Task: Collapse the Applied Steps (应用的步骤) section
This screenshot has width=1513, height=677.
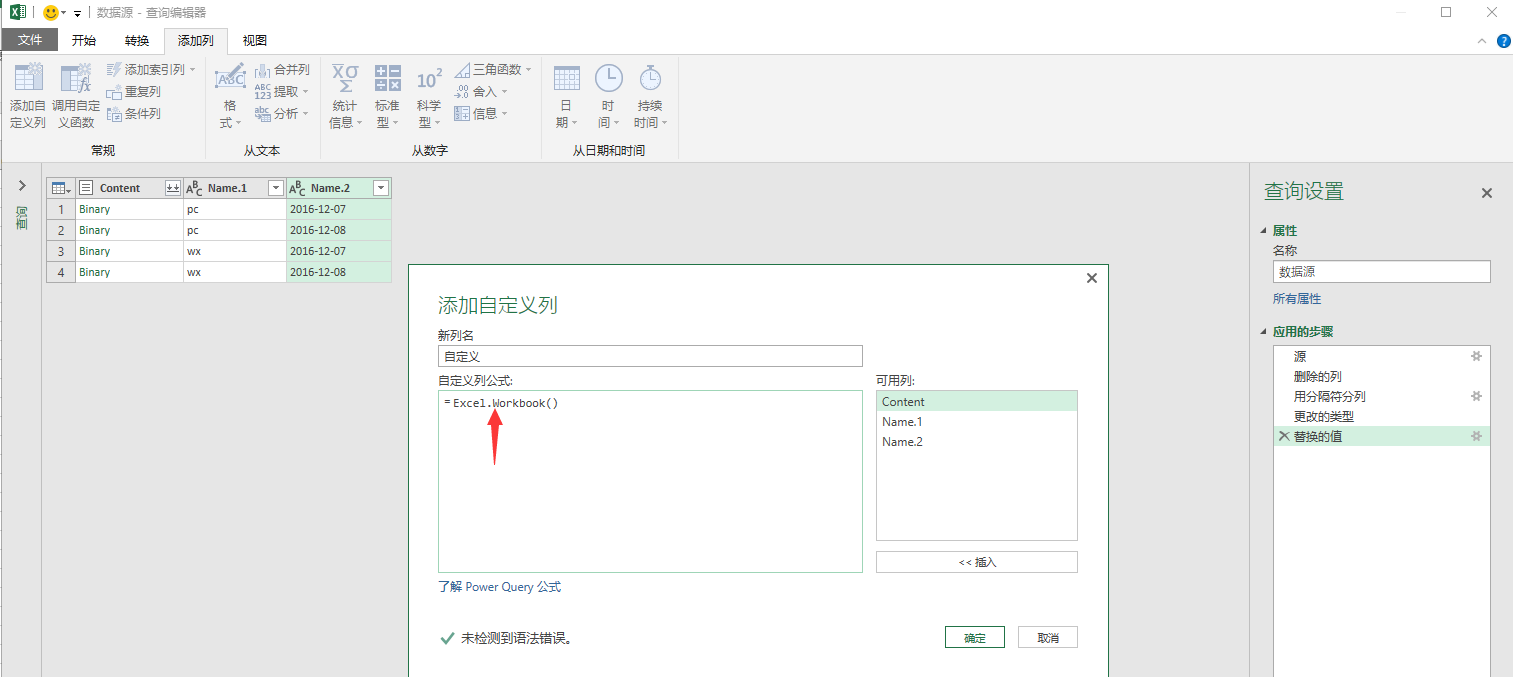Action: (x=1263, y=332)
